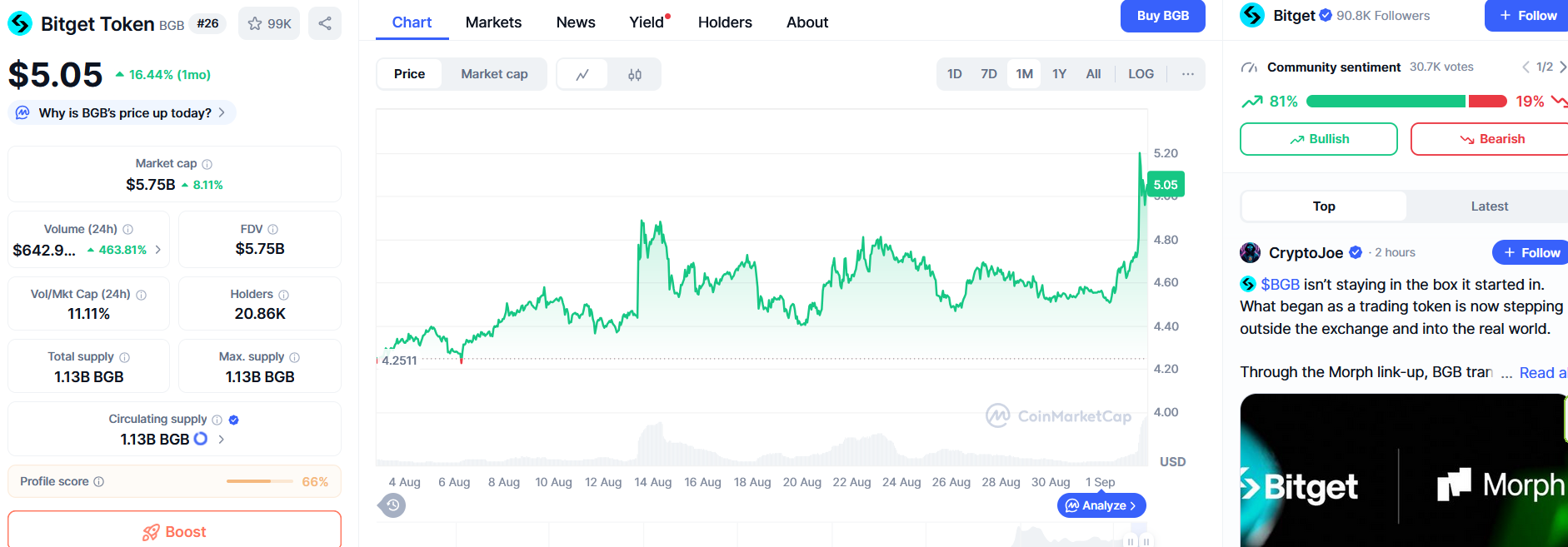Viewport: 1568px width, 547px height.
Task: Open the Chart tab
Action: [x=412, y=22]
